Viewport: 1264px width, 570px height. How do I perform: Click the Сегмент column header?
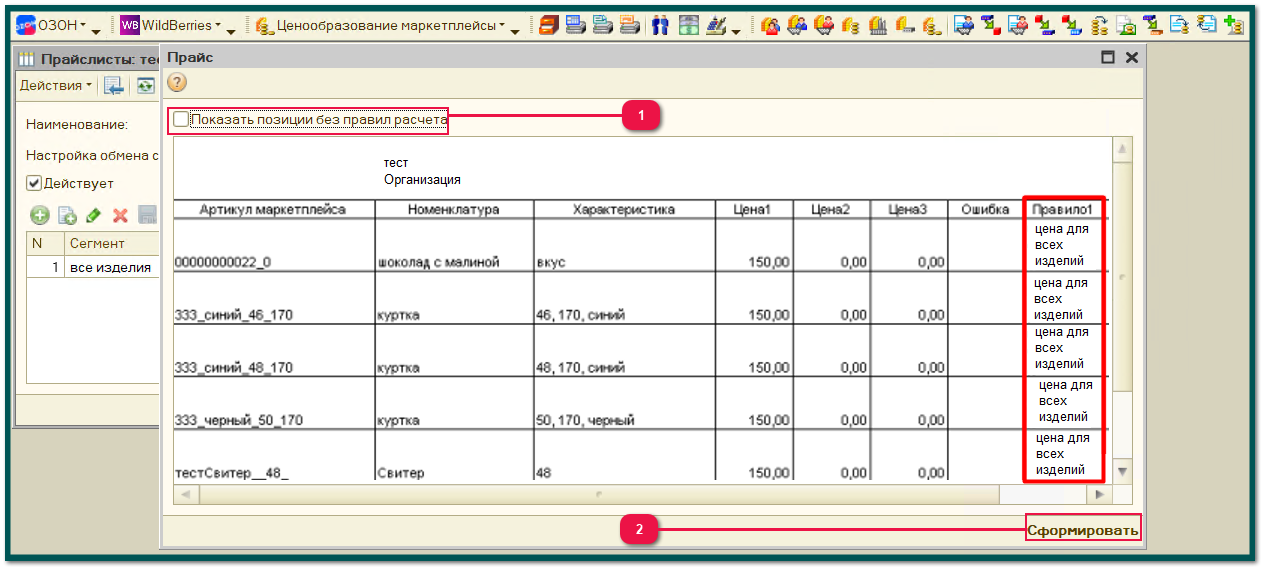point(111,243)
